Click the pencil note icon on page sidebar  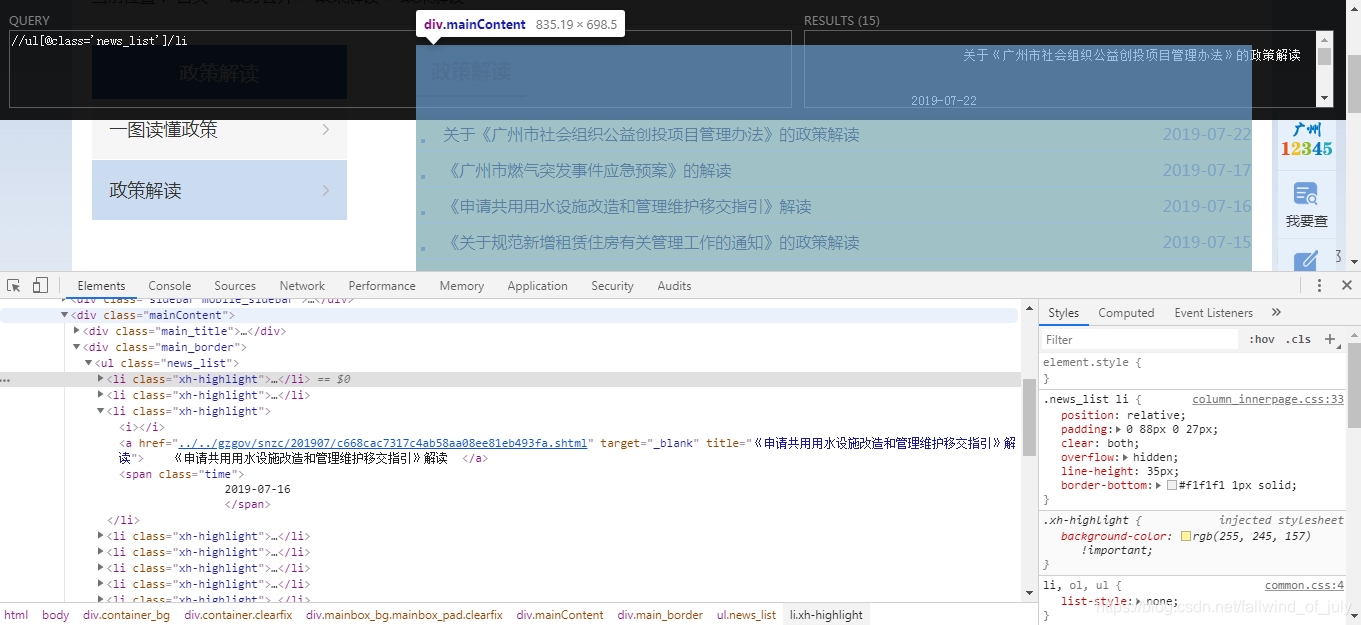1306,261
